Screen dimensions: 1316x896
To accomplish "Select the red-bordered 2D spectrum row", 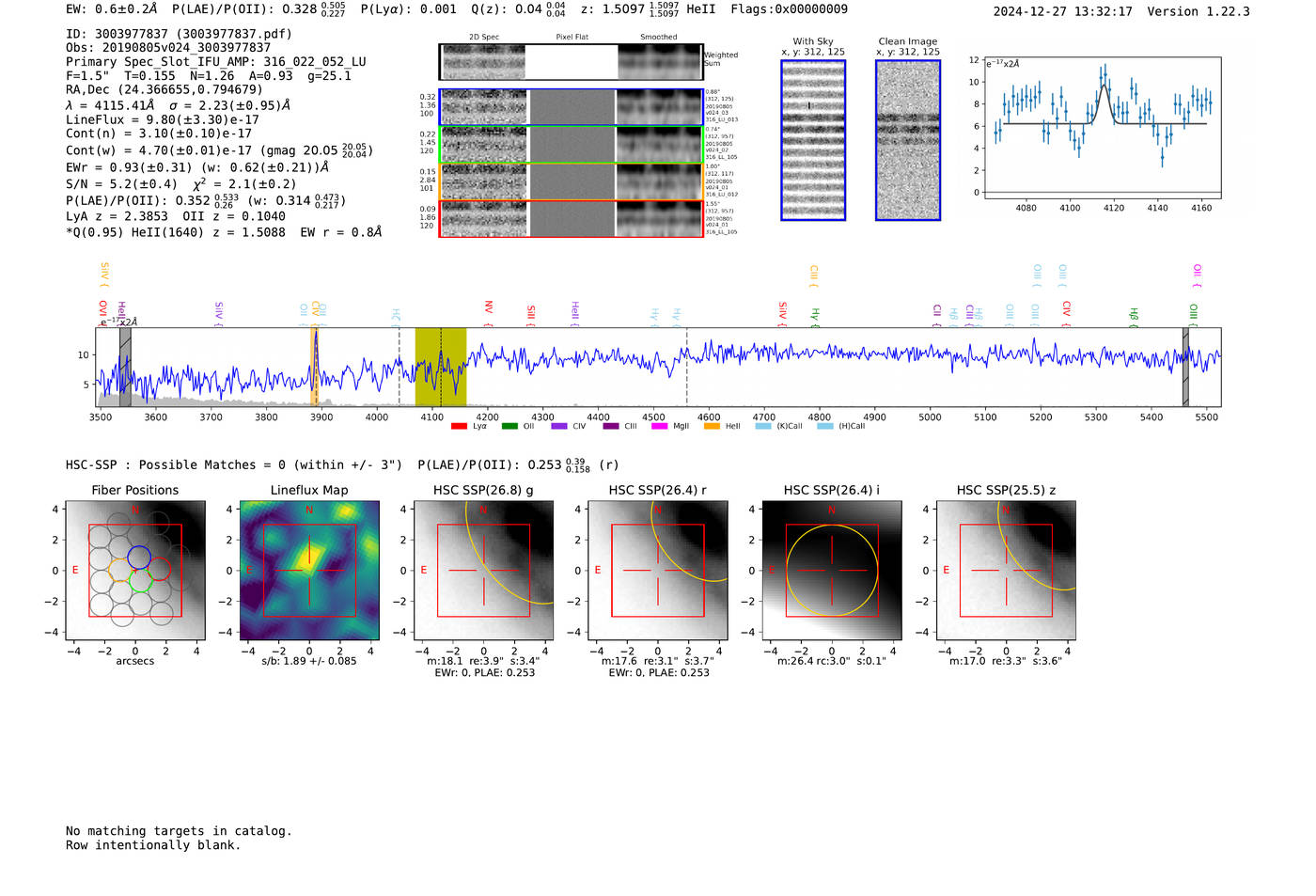I will coord(572,219).
